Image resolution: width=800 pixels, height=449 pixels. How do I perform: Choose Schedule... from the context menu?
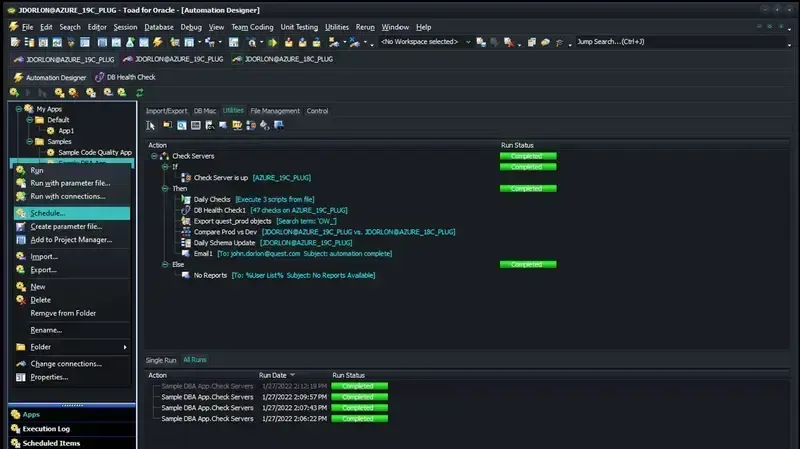(x=72, y=213)
